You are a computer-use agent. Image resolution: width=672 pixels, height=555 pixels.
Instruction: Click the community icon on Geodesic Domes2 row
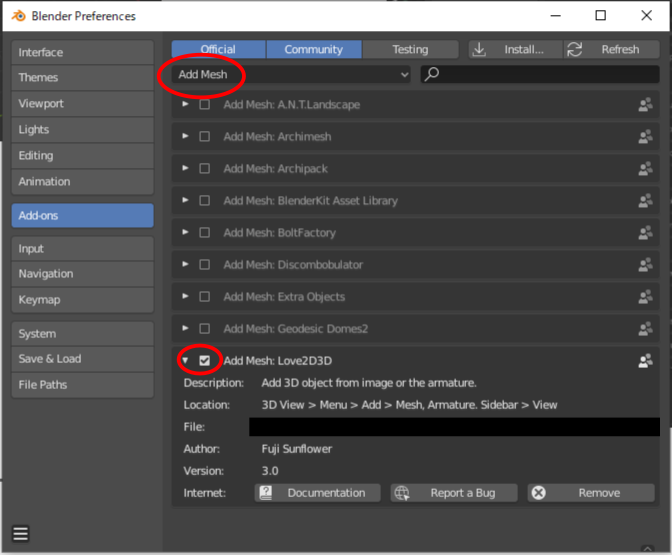point(645,329)
